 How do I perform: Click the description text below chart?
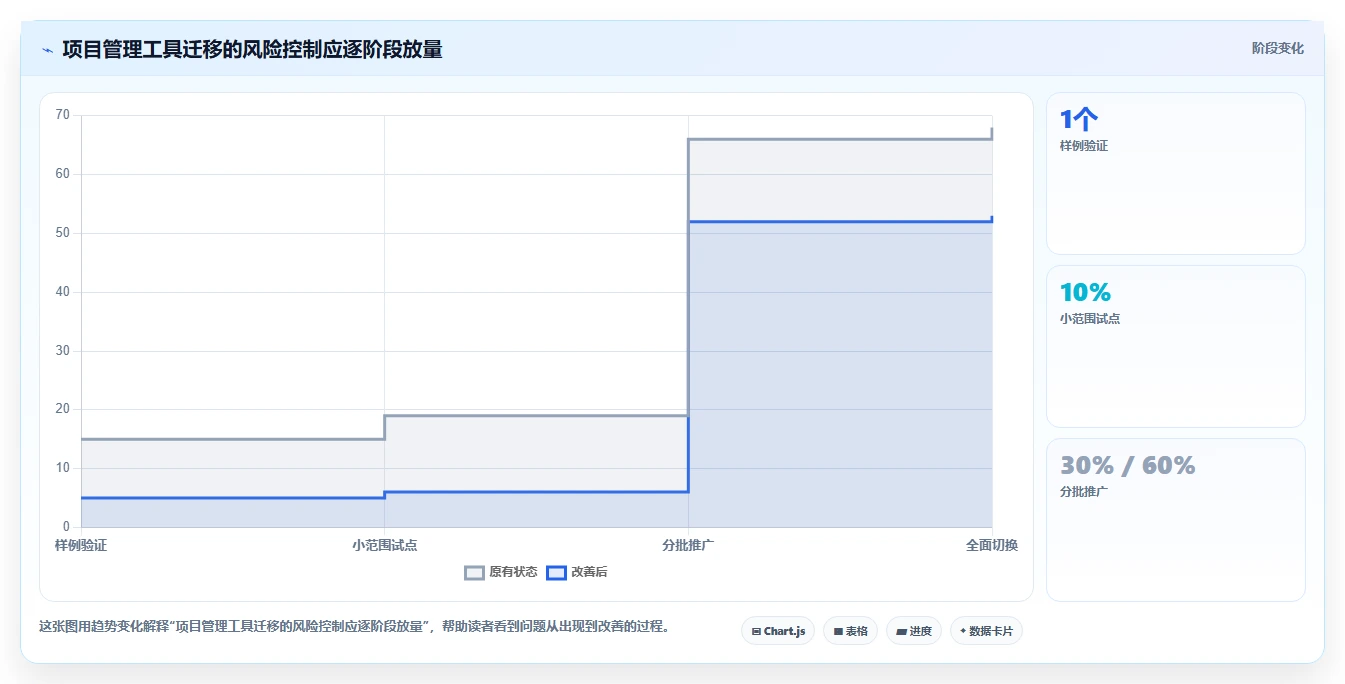[x=354, y=627]
